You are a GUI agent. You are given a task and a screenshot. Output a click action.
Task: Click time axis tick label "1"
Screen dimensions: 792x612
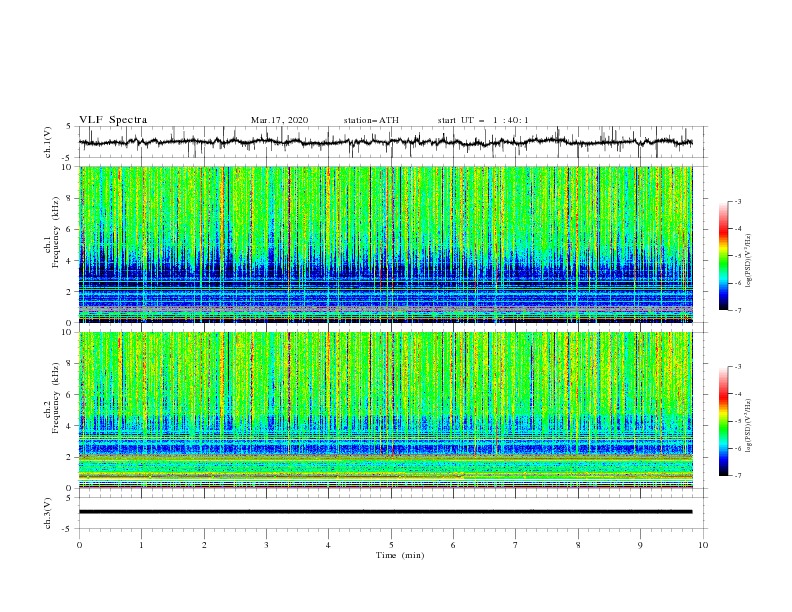[141, 545]
